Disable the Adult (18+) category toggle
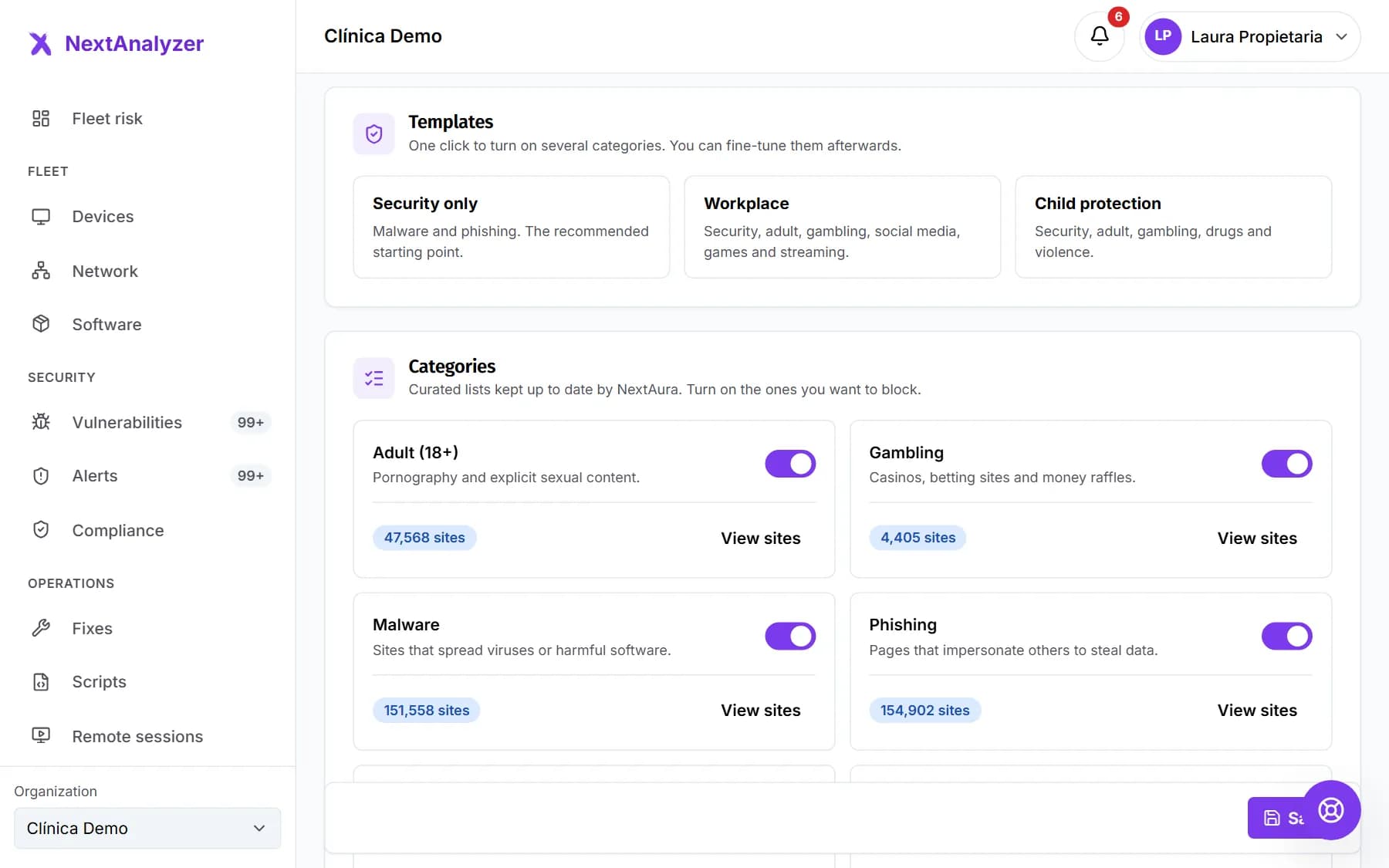The image size is (1389, 868). [x=790, y=464]
